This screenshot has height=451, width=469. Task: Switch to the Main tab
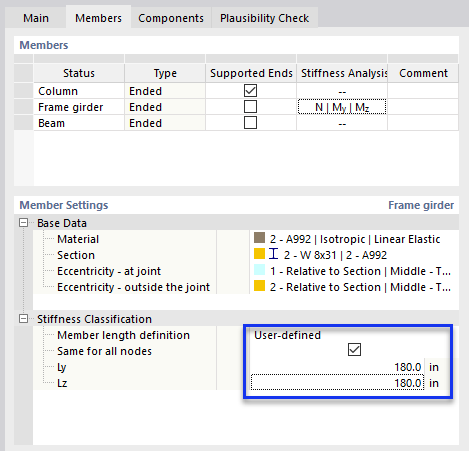tap(36, 18)
